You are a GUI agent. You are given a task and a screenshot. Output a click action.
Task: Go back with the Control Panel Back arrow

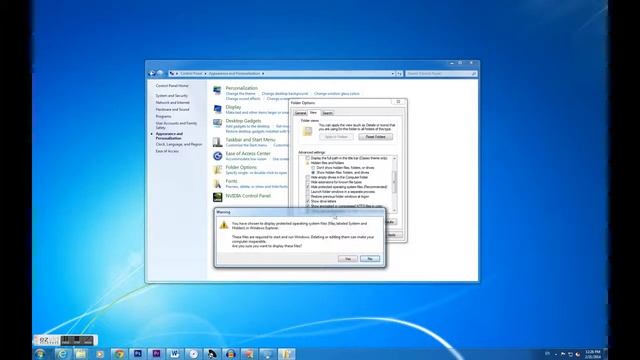(152, 73)
